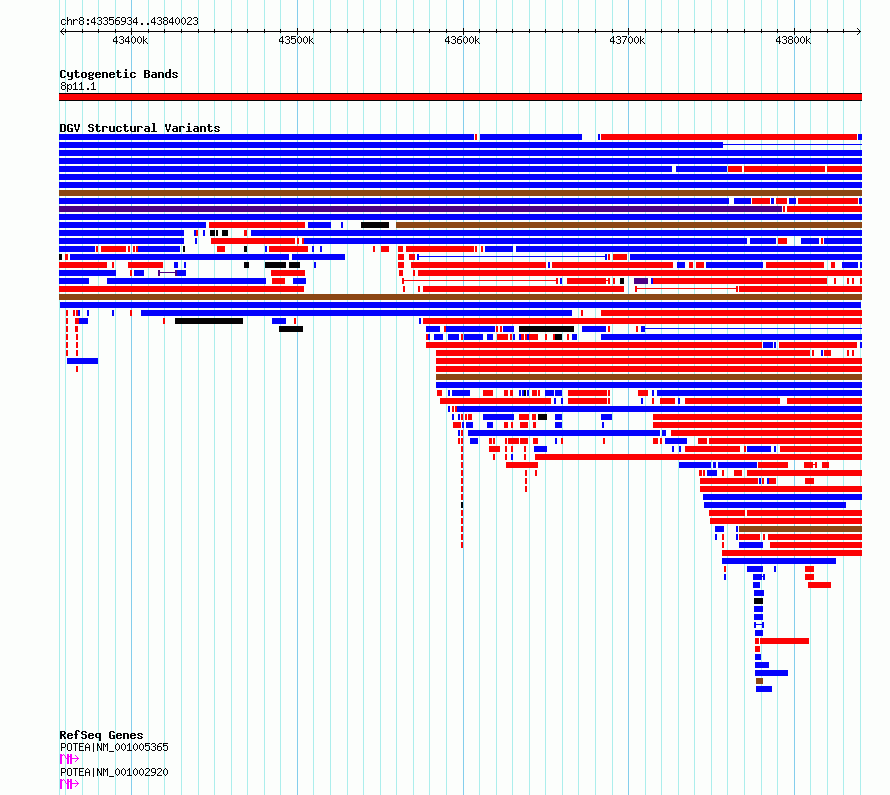890x795 pixels.
Task: Click the red variant bar at top right of DGV track
Action: point(729,137)
